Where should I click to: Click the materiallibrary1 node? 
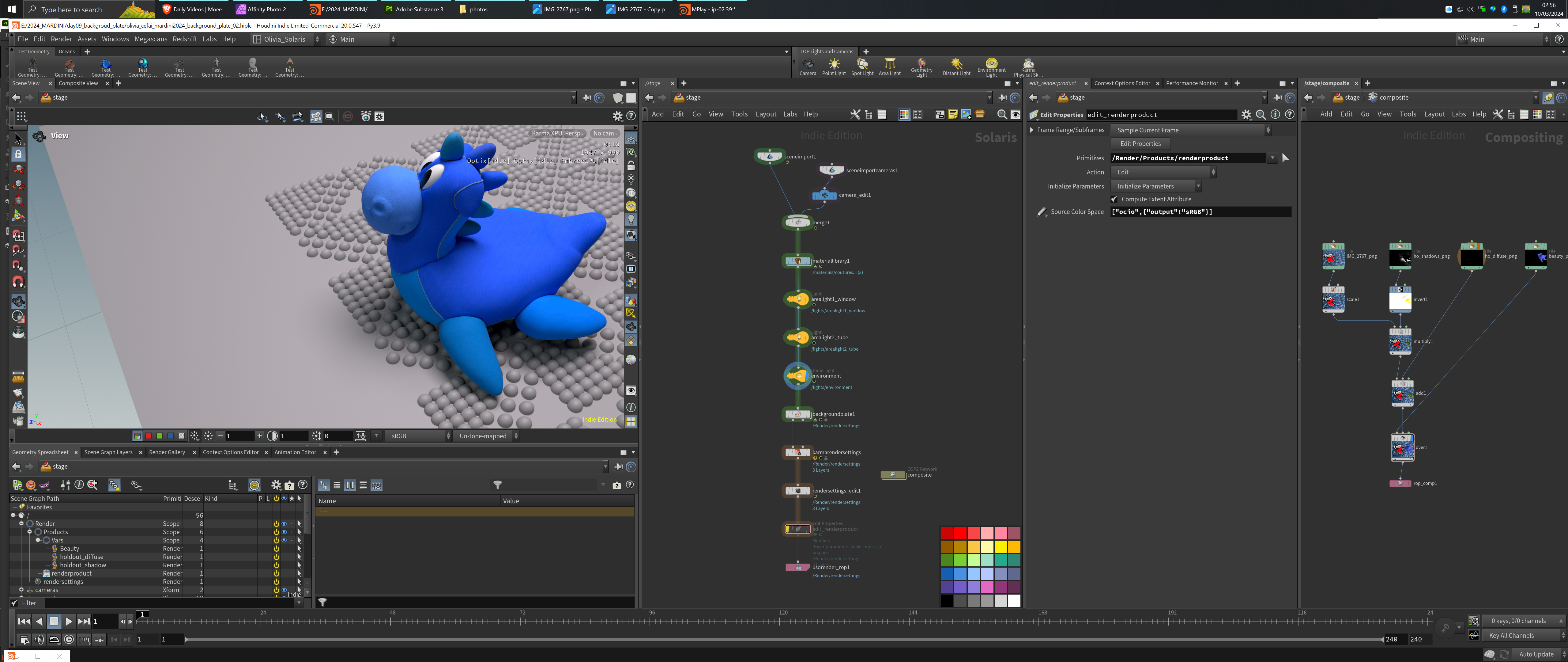point(797,261)
